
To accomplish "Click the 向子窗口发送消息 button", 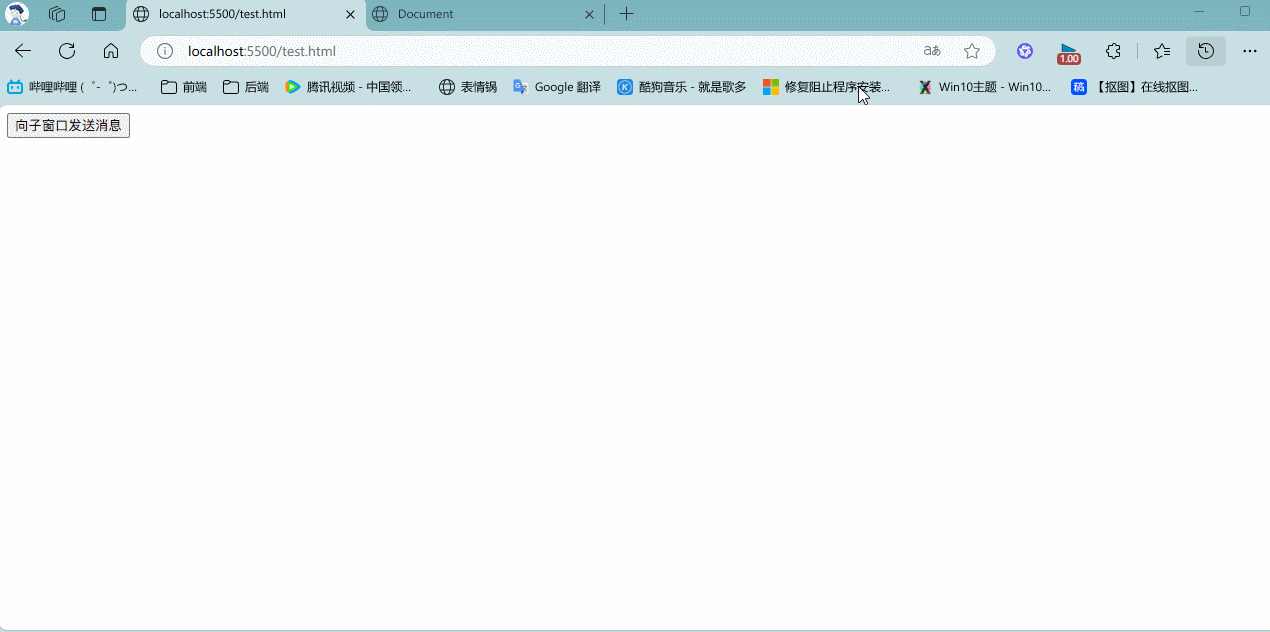I will coord(68,125).
